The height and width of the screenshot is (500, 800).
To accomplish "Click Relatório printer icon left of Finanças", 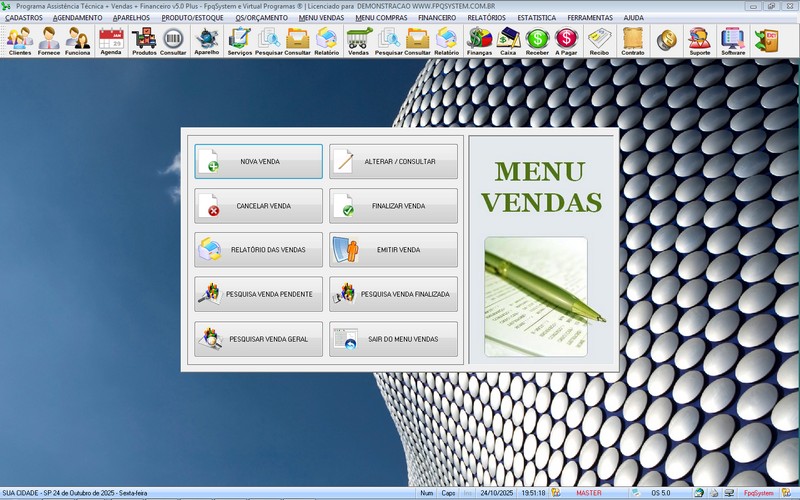I will (446, 41).
